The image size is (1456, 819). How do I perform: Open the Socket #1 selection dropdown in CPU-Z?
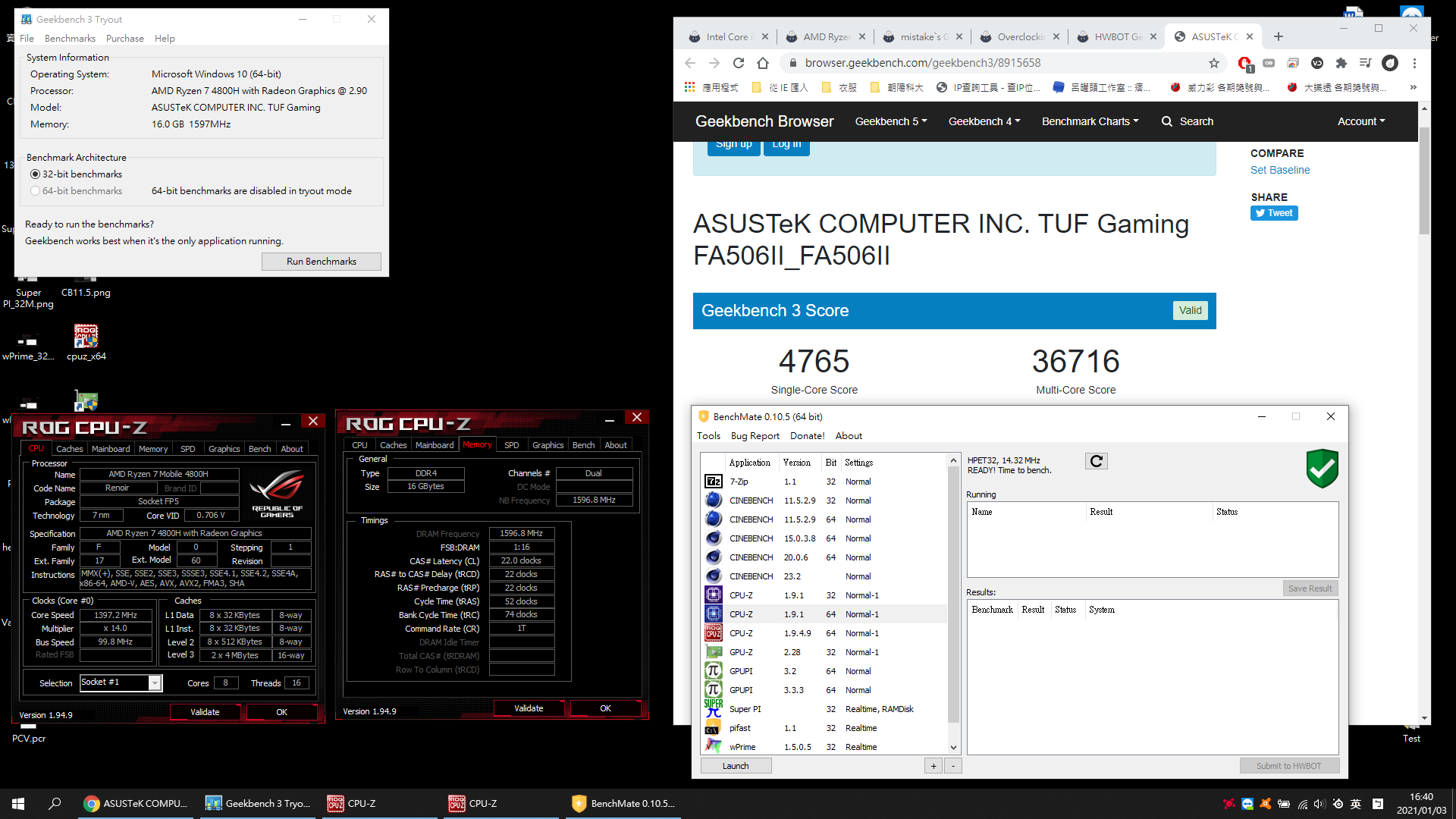(121, 682)
